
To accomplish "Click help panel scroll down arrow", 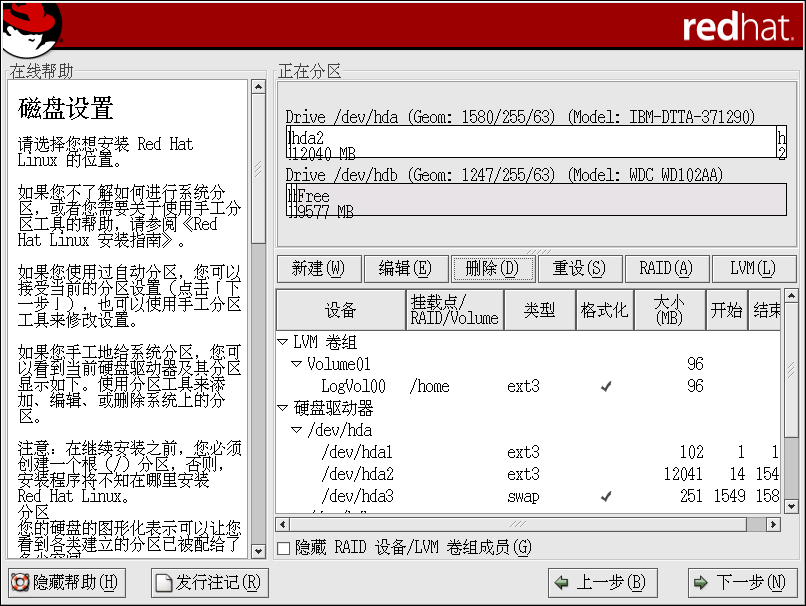I will (259, 552).
